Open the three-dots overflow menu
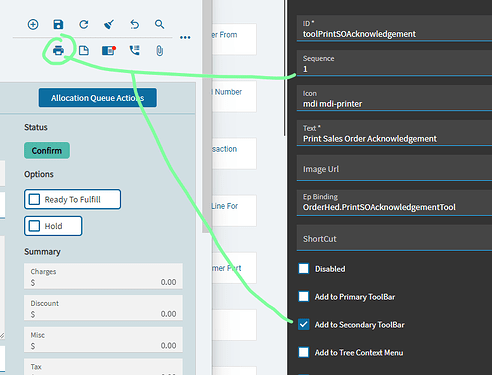Screen dimensions: 492x375 click(x=185, y=37)
